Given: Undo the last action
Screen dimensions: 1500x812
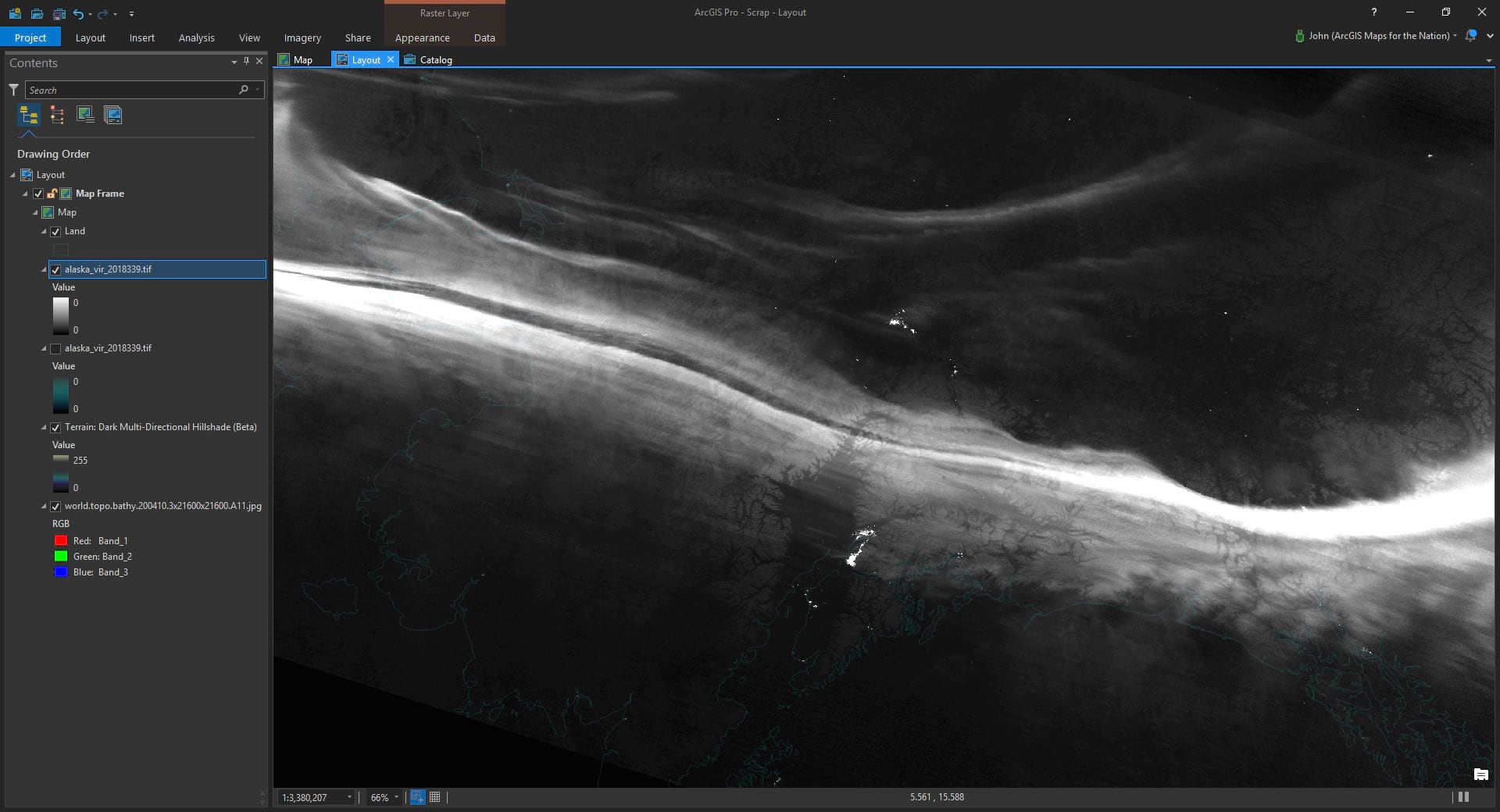Looking at the screenshot, I should pos(78,13).
